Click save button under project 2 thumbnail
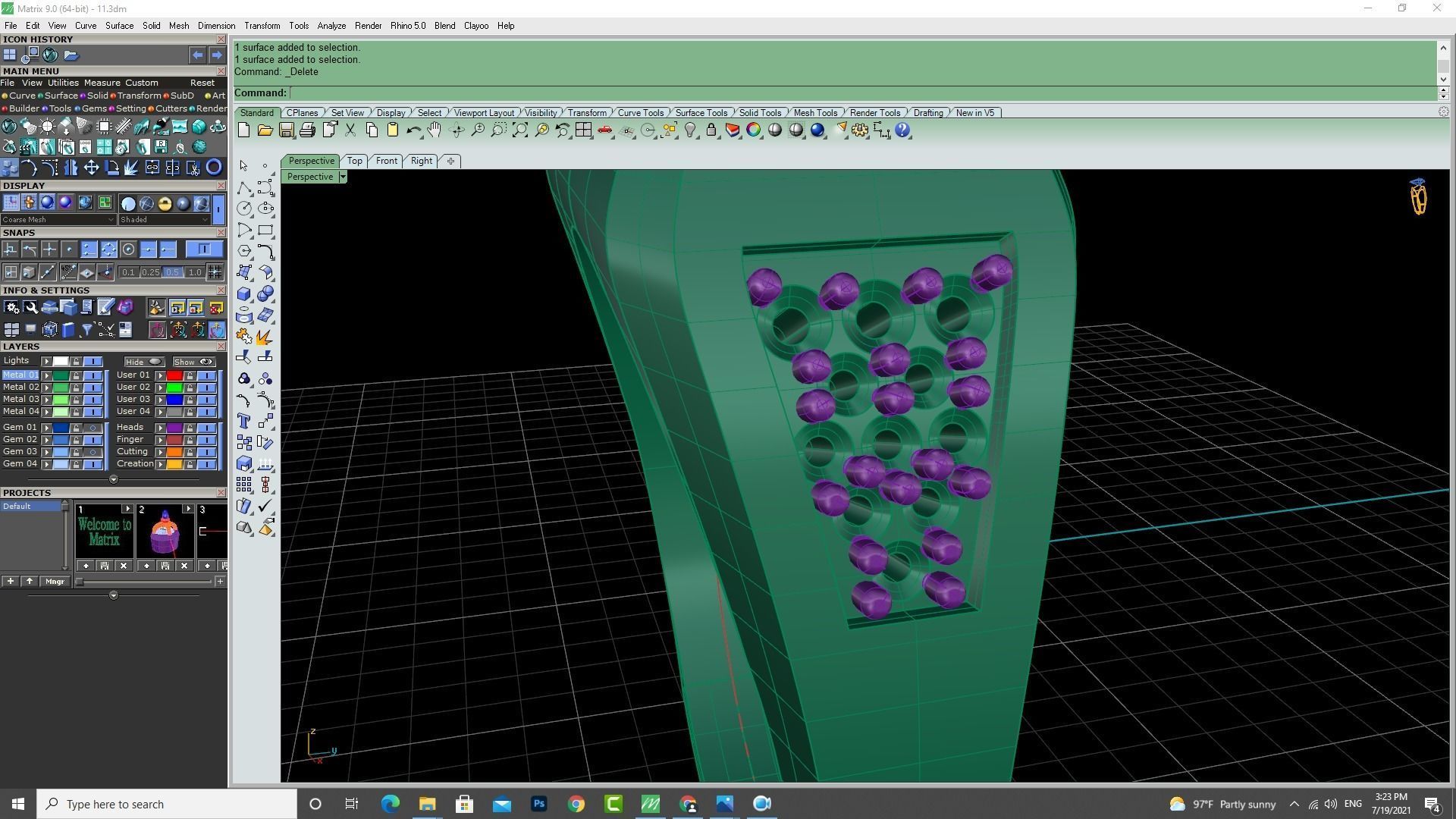The image size is (1456, 819). click(165, 566)
